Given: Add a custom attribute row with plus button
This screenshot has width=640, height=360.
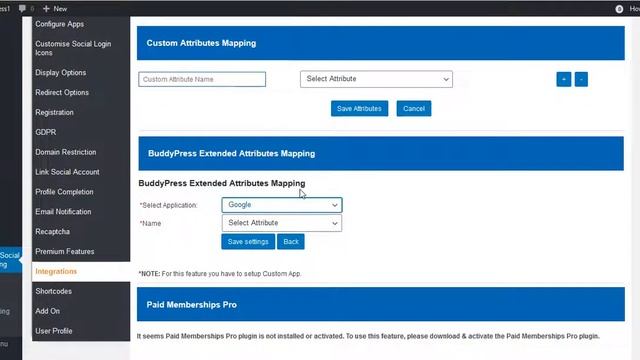Looking at the screenshot, I should click(x=564, y=79).
